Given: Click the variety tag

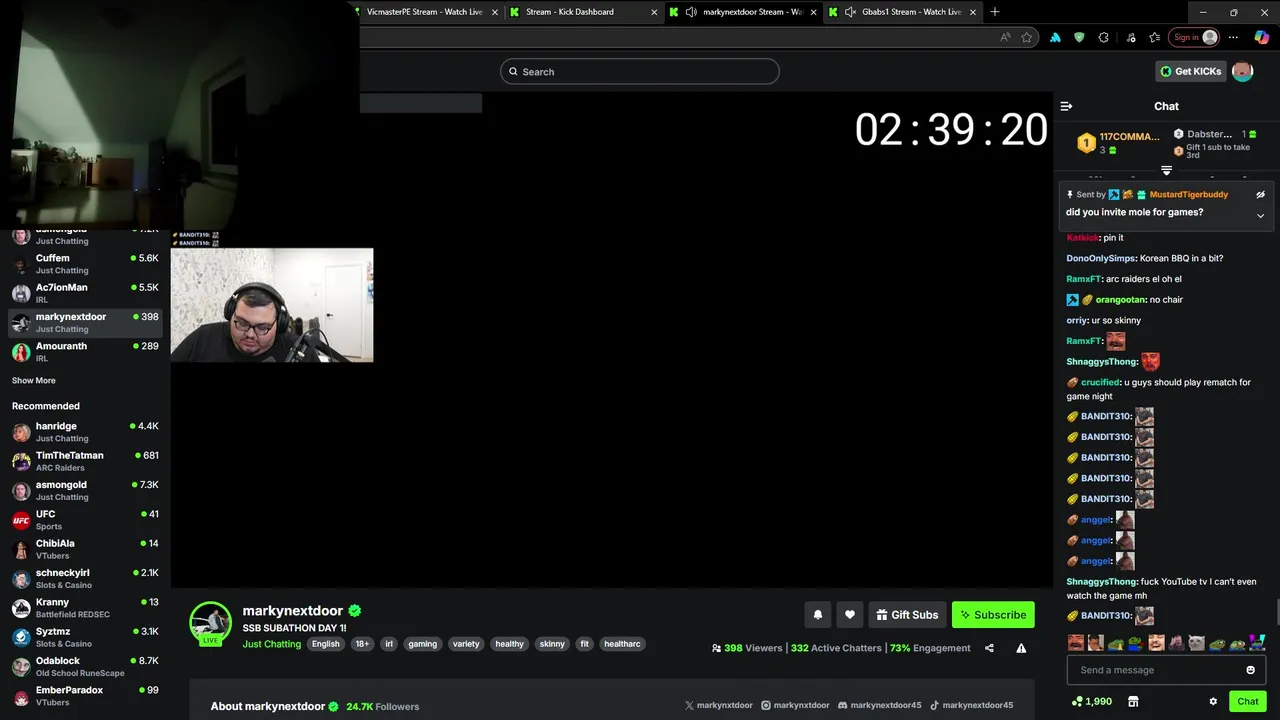Looking at the screenshot, I should coord(466,644).
